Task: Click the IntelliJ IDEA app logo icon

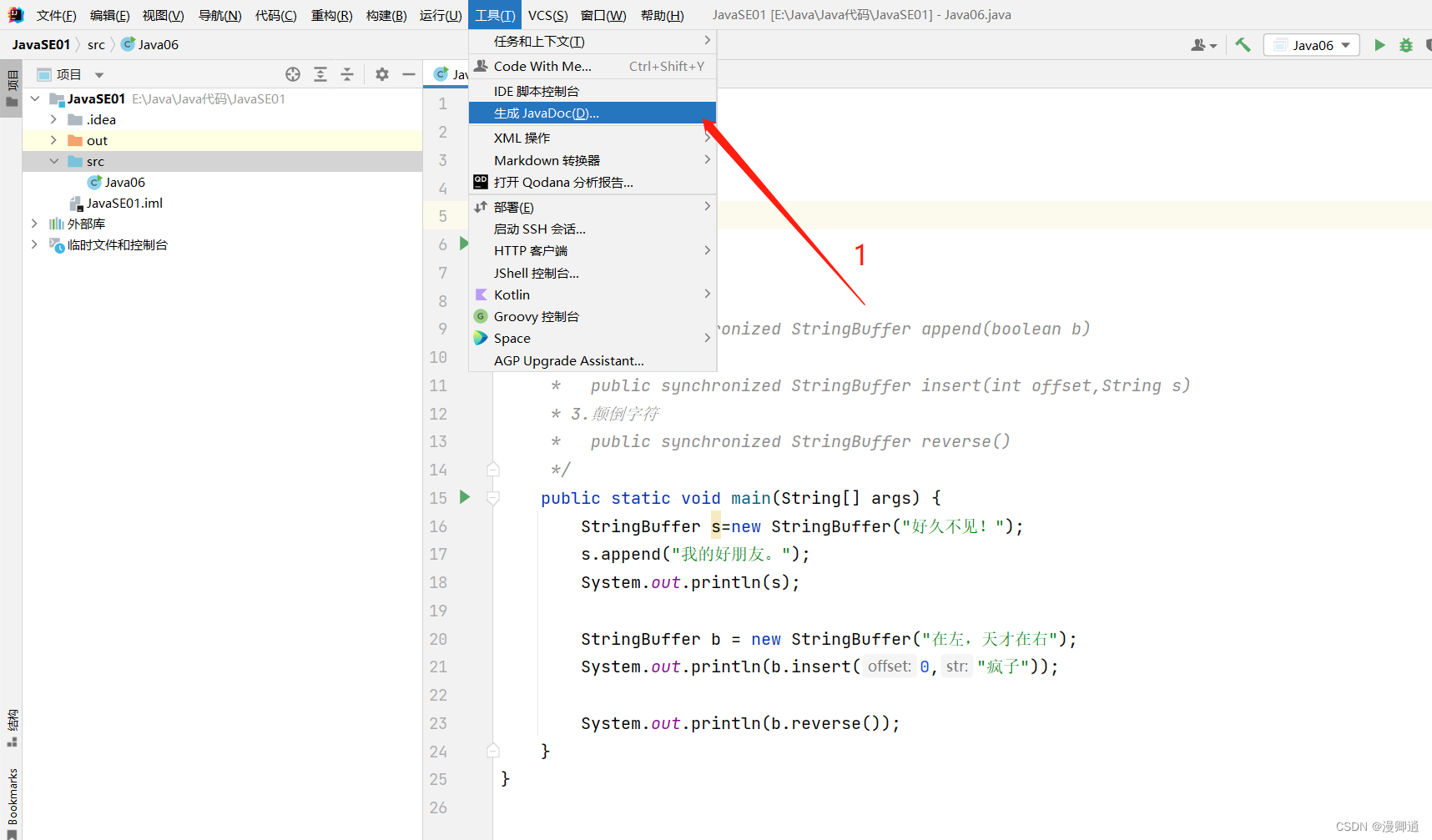Action: click(15, 15)
